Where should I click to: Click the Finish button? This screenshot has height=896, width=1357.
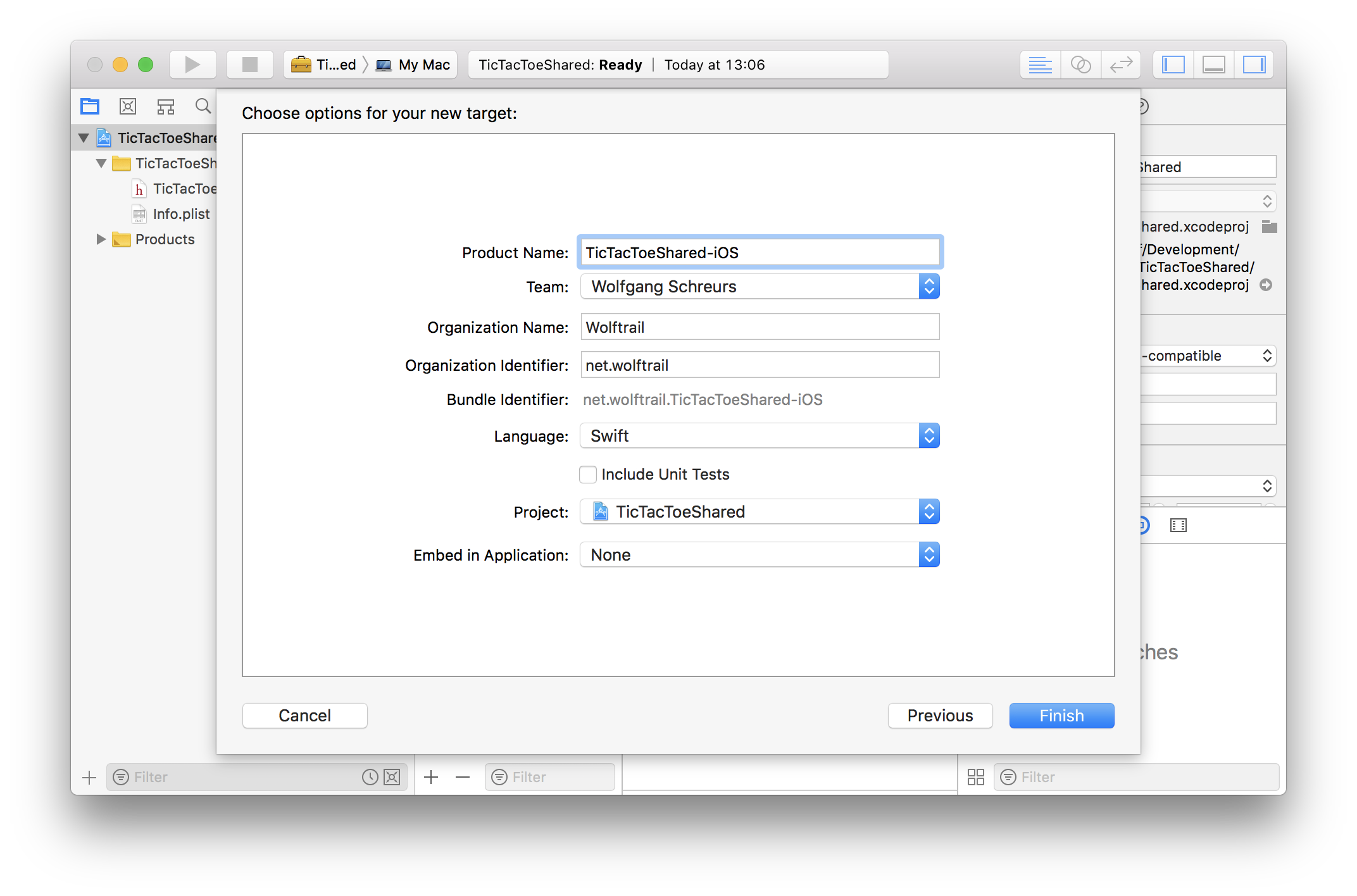(x=1061, y=716)
